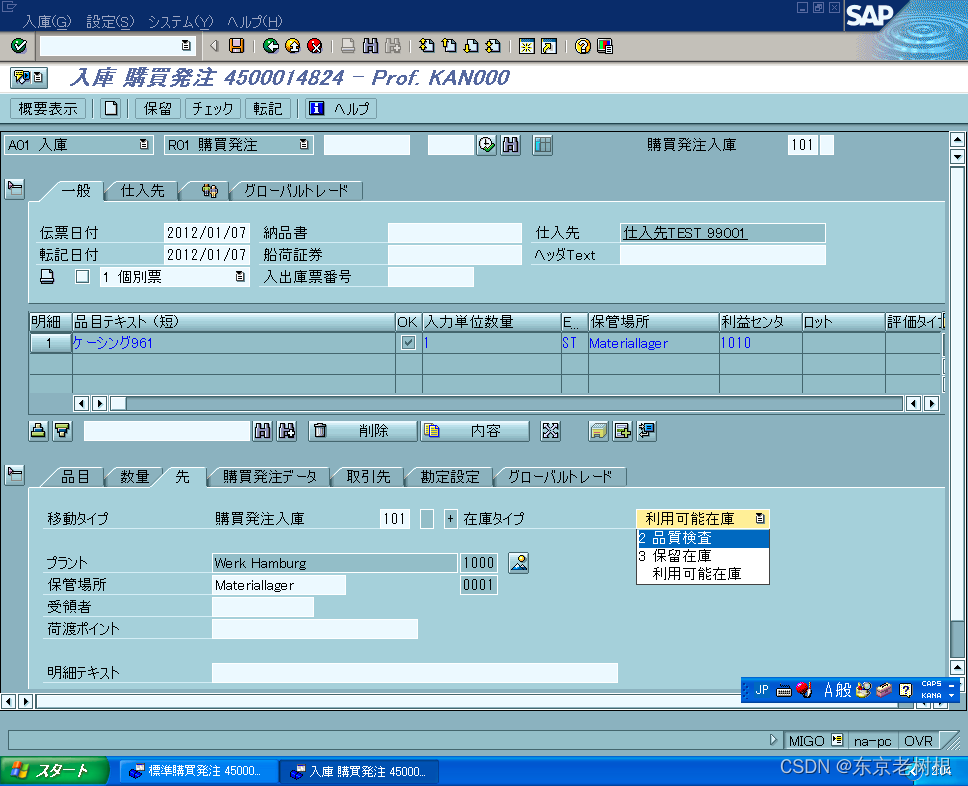Open the 入庫(G) menu
Viewport: 968px width, 786px height.
pos(47,22)
